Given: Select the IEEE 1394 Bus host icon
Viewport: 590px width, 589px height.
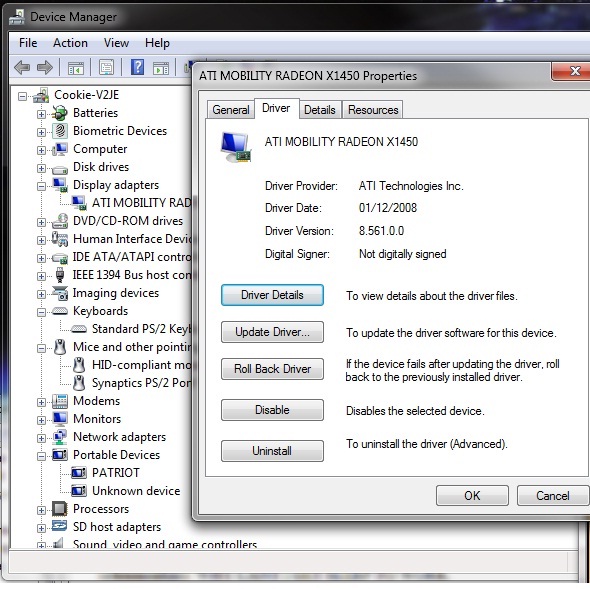Looking at the screenshot, I should click(59, 275).
